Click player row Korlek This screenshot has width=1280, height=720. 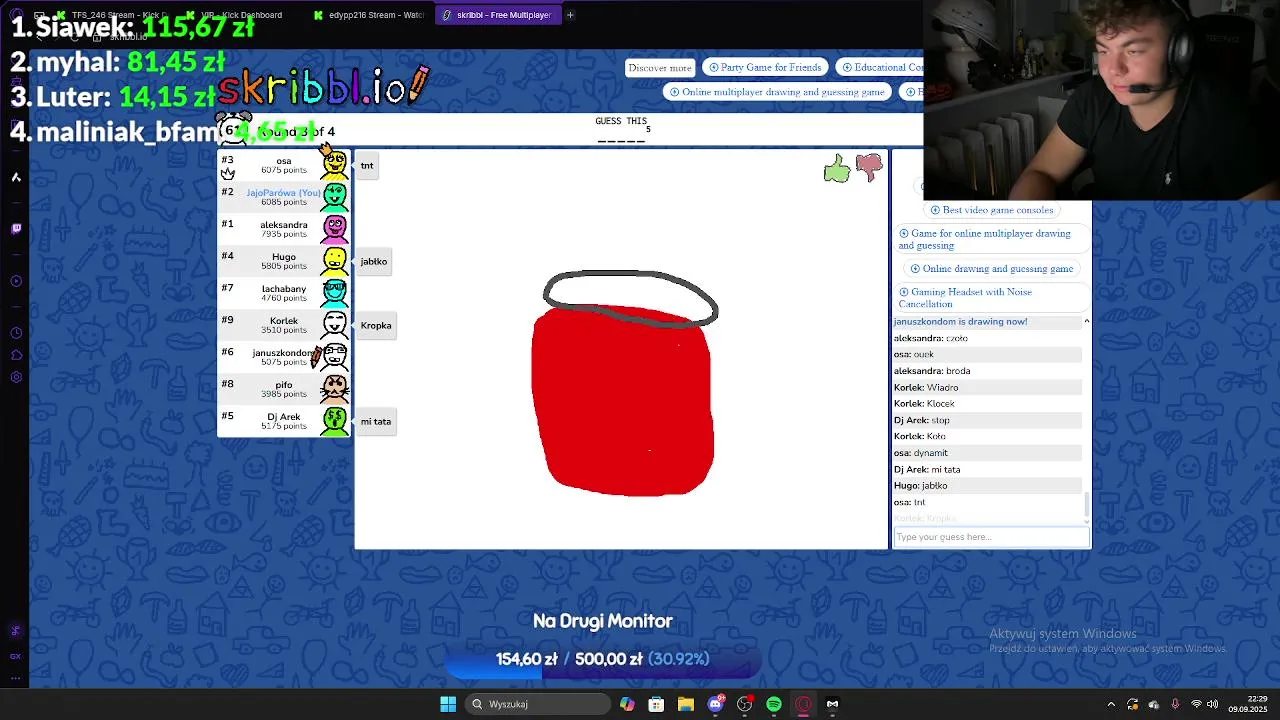pyautogui.click(x=284, y=325)
